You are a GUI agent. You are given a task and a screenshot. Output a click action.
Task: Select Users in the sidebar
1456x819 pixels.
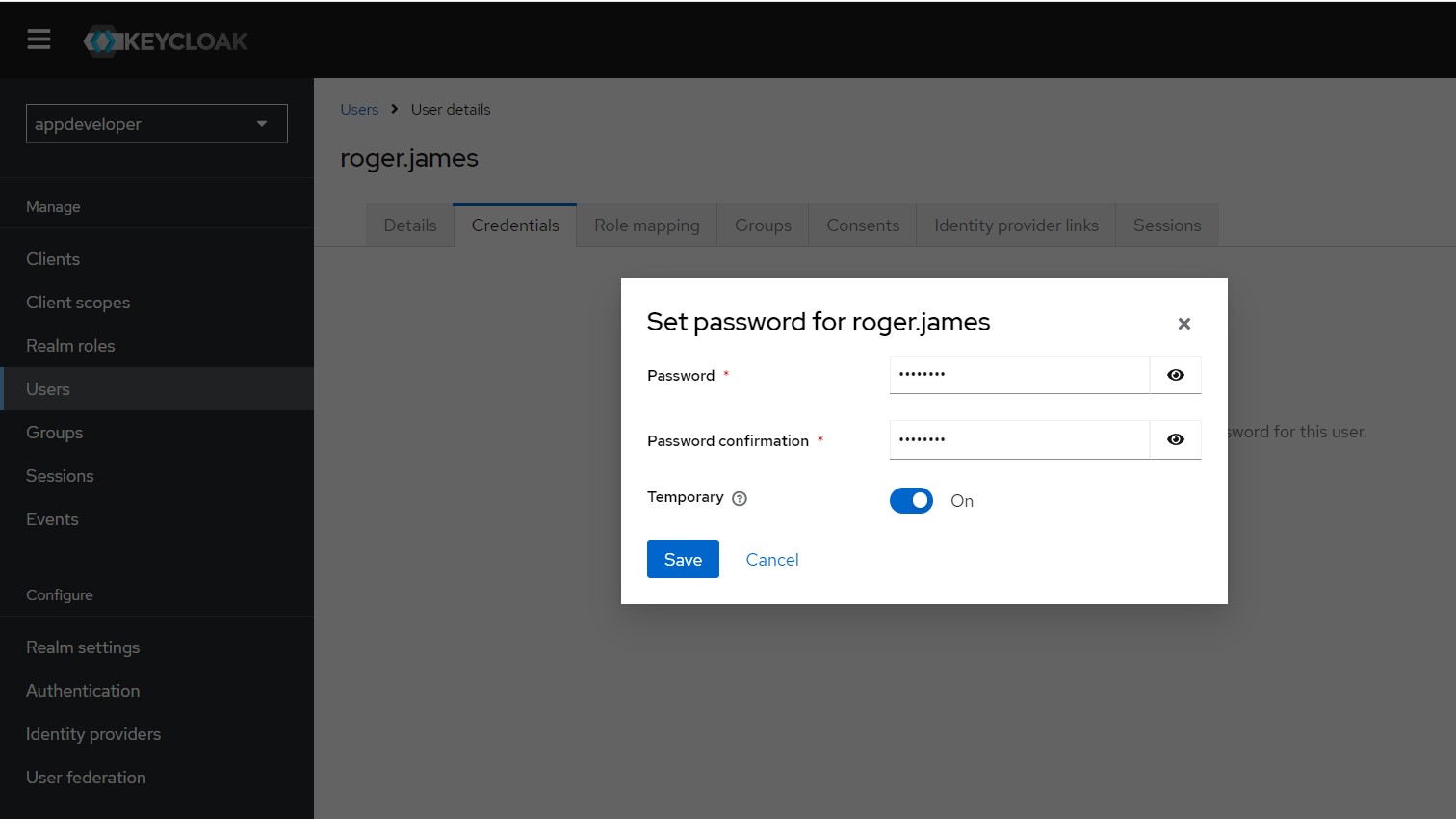click(x=157, y=389)
